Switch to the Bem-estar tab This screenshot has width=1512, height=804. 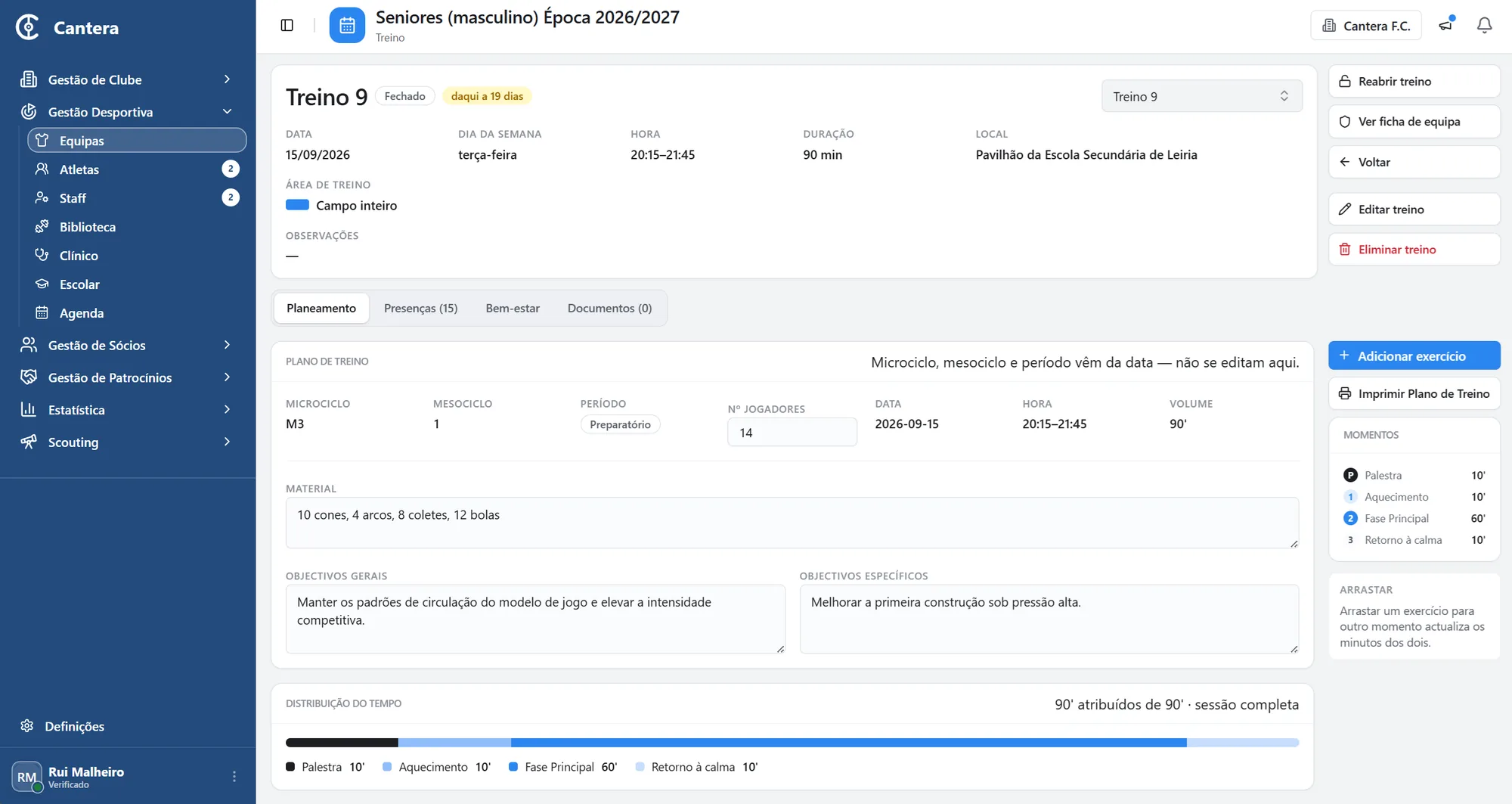tap(513, 309)
